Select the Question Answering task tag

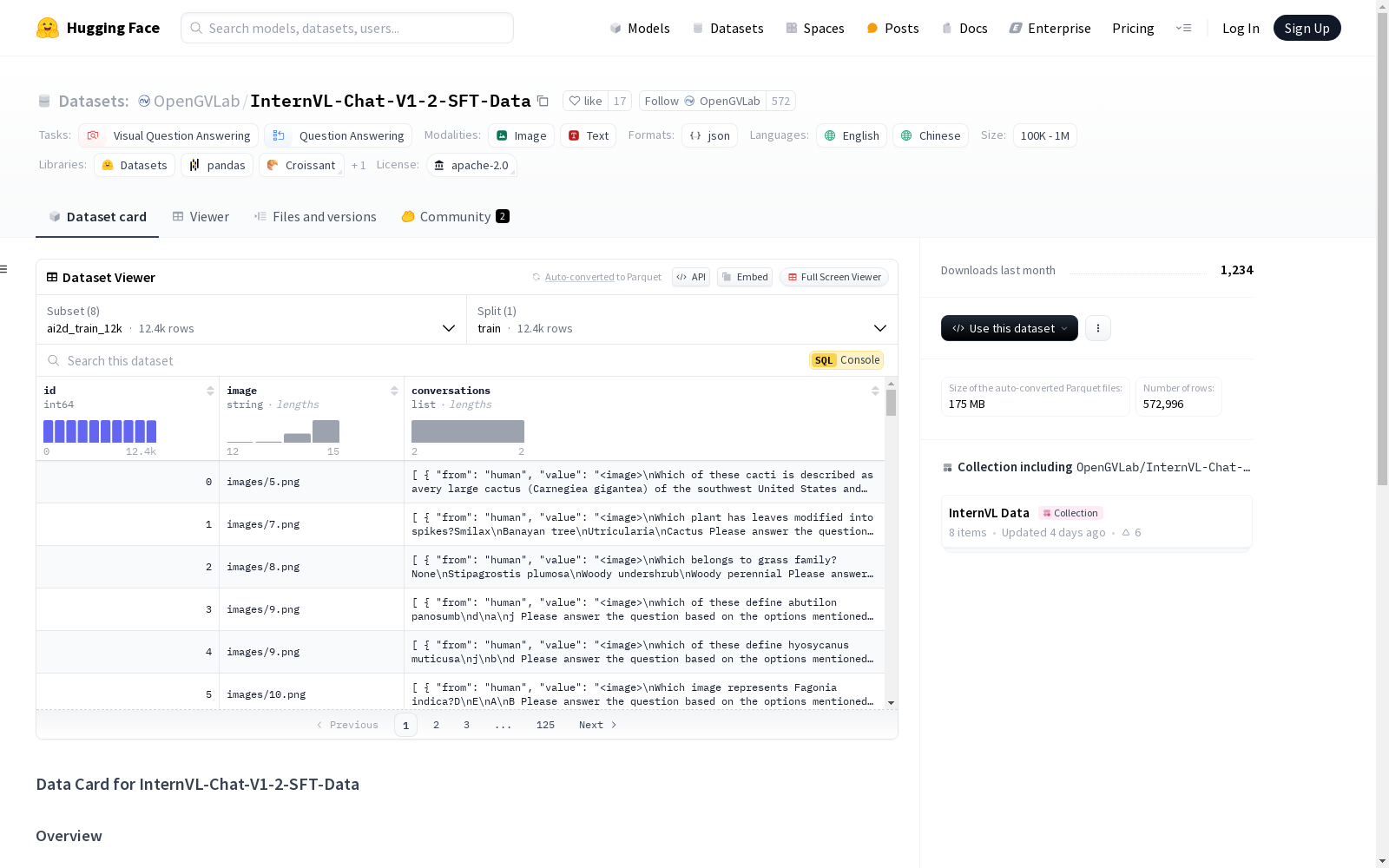click(x=338, y=135)
